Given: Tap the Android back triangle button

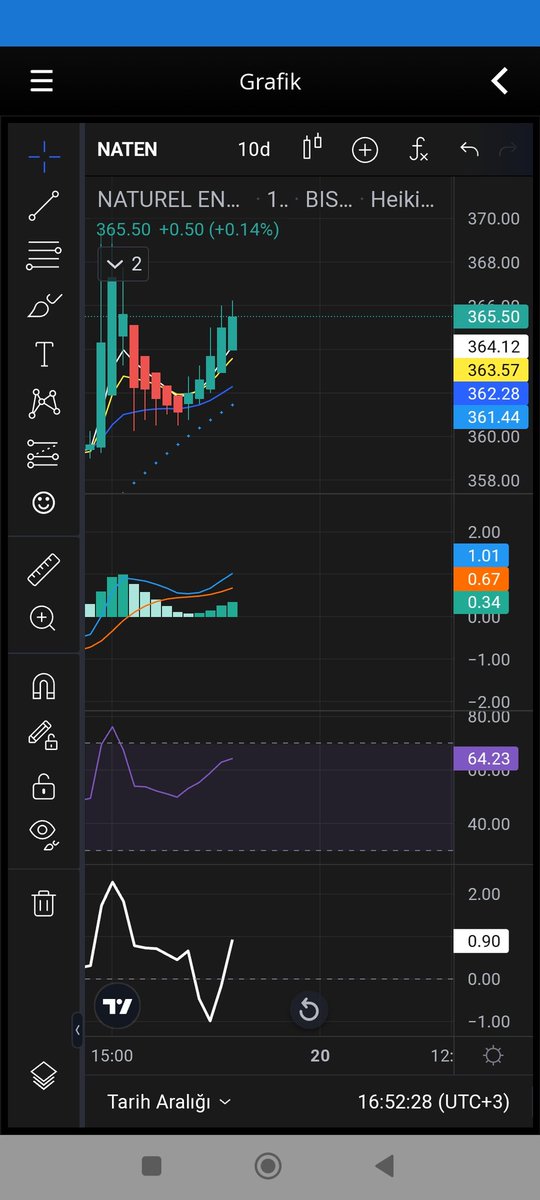Looking at the screenshot, I should 383,1166.
